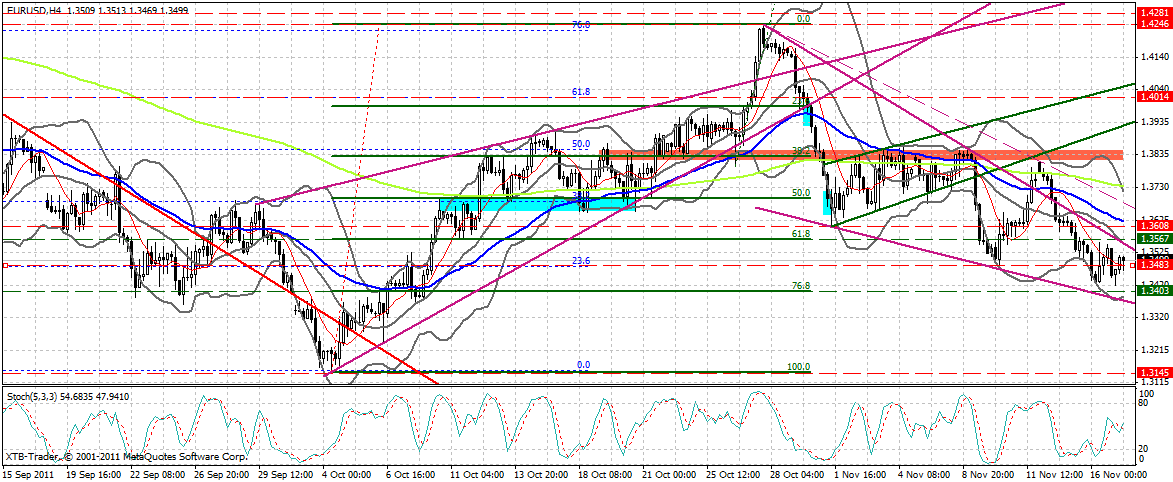Click the orange-red resistance zone rectangle
The width and height of the screenshot is (1173, 482).
860,154
